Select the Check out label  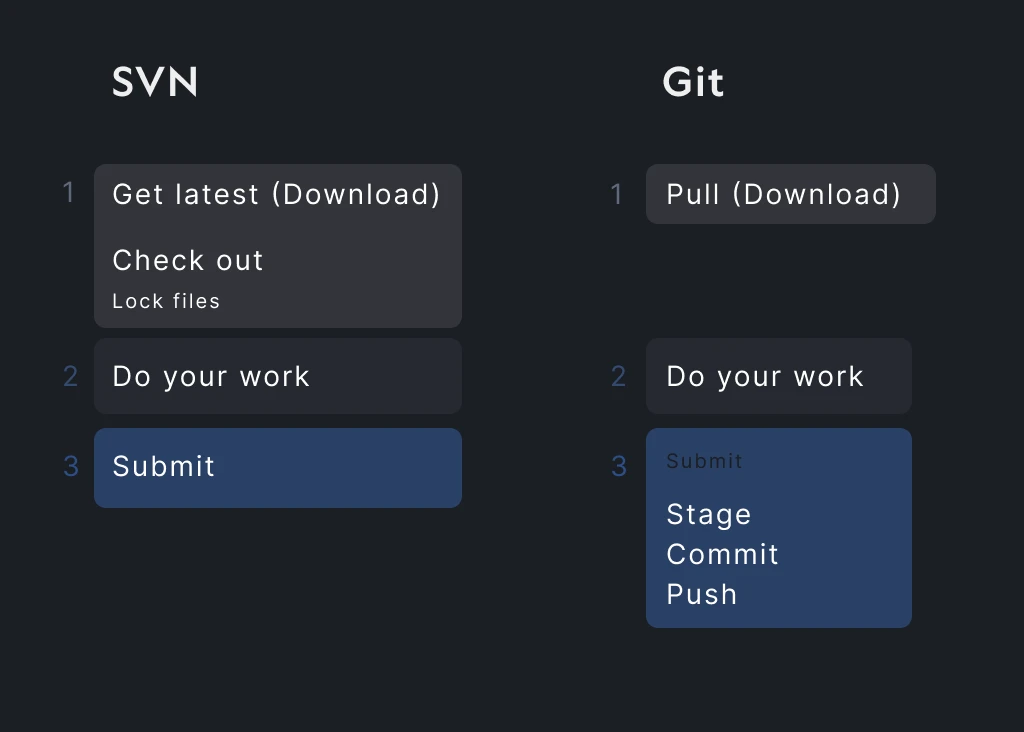tap(188, 260)
